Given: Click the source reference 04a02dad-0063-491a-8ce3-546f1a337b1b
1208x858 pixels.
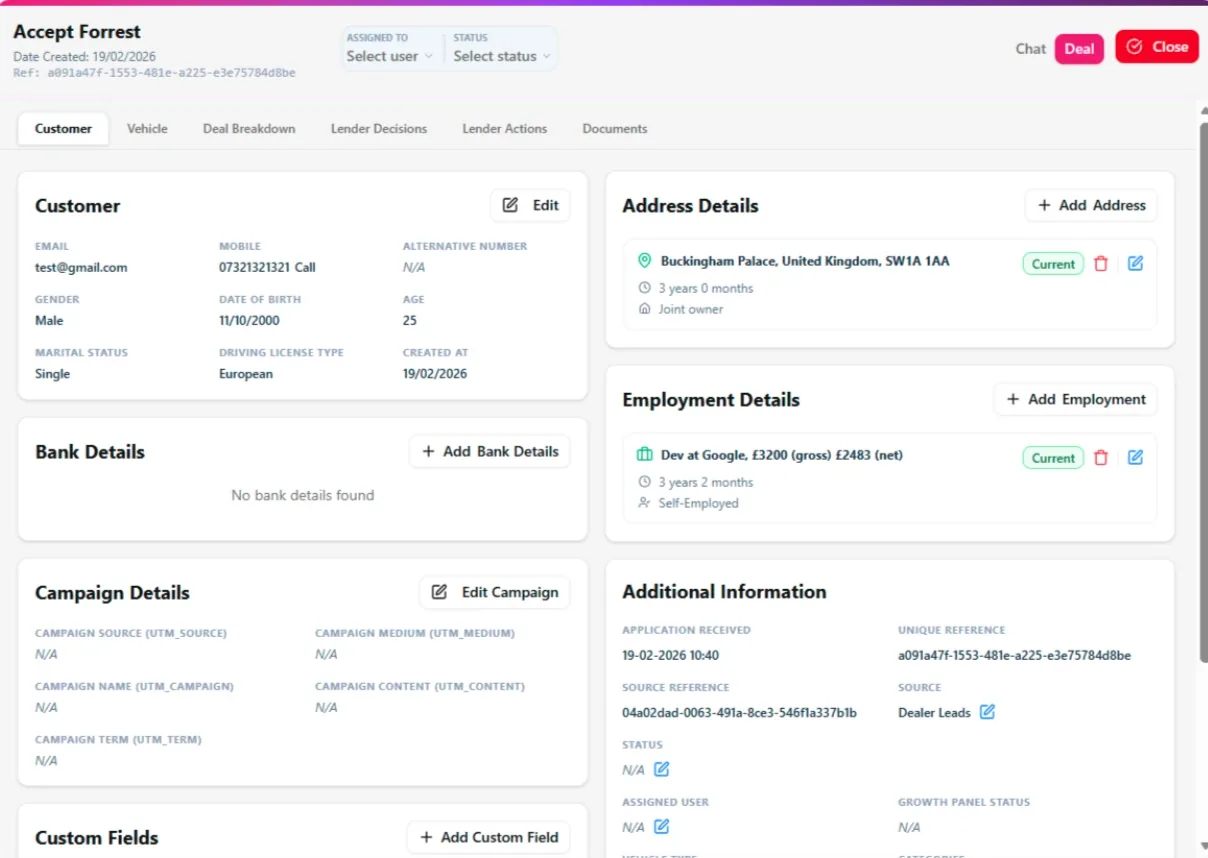Looking at the screenshot, I should click(739, 713).
